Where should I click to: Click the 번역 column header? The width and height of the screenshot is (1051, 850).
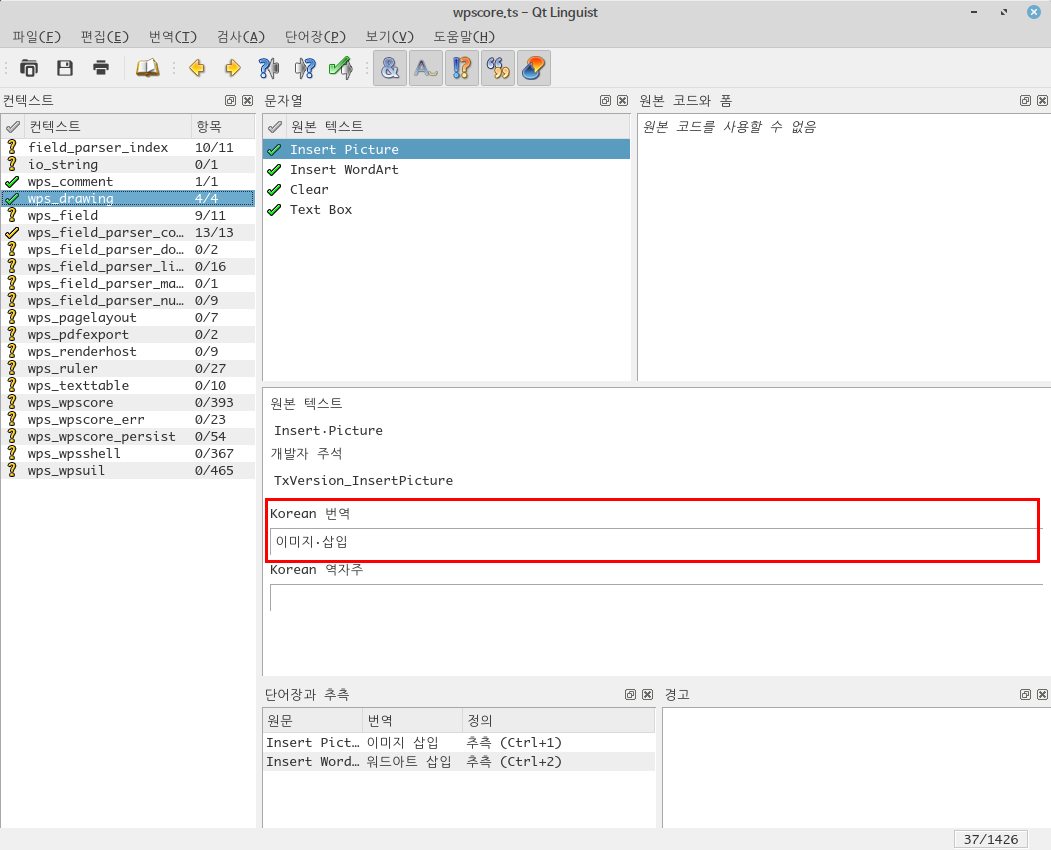point(412,721)
